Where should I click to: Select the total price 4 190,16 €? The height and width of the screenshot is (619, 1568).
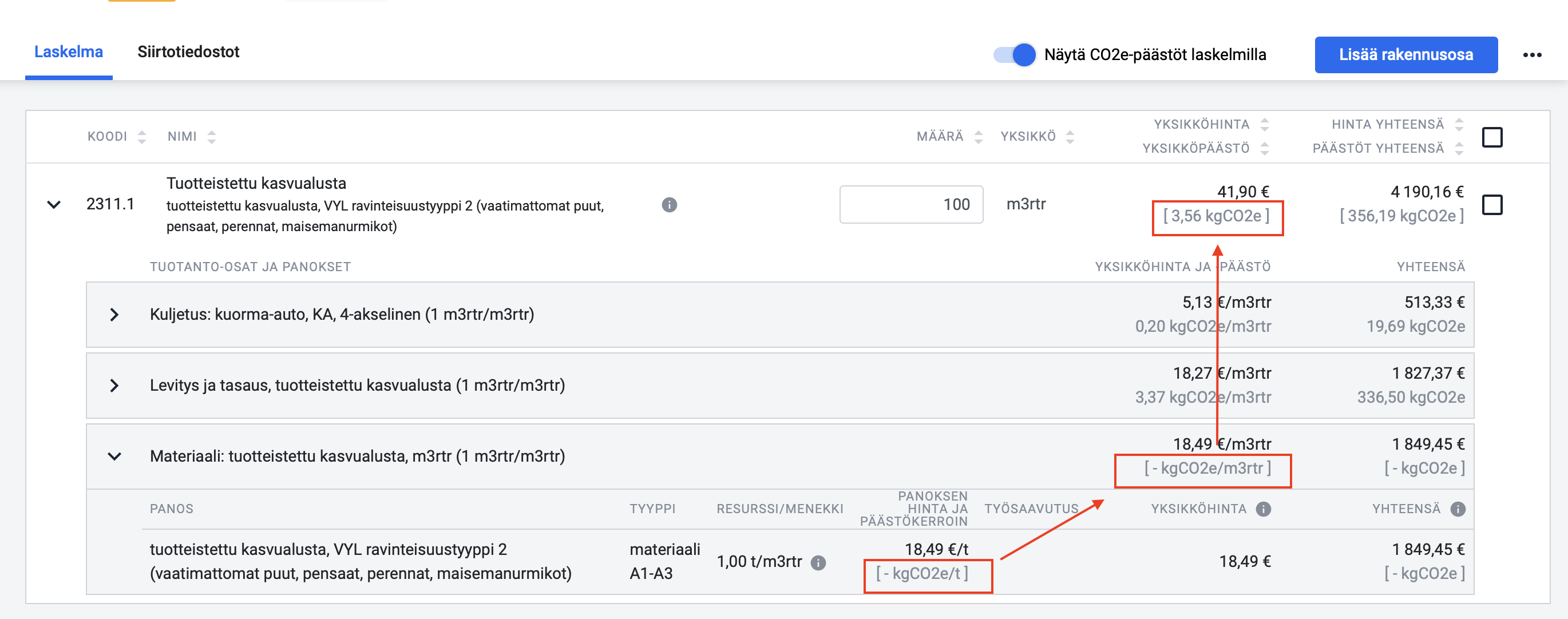(1427, 192)
